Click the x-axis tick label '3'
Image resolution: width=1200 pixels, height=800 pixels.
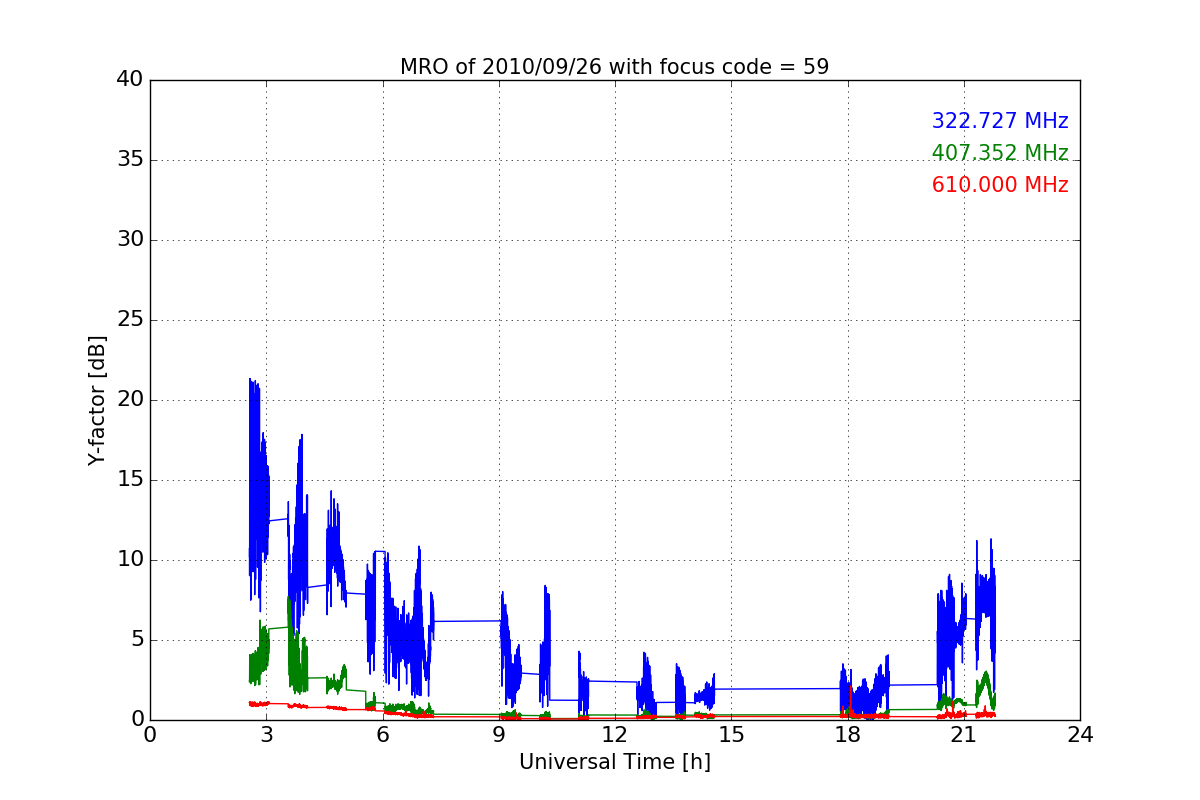[266, 735]
